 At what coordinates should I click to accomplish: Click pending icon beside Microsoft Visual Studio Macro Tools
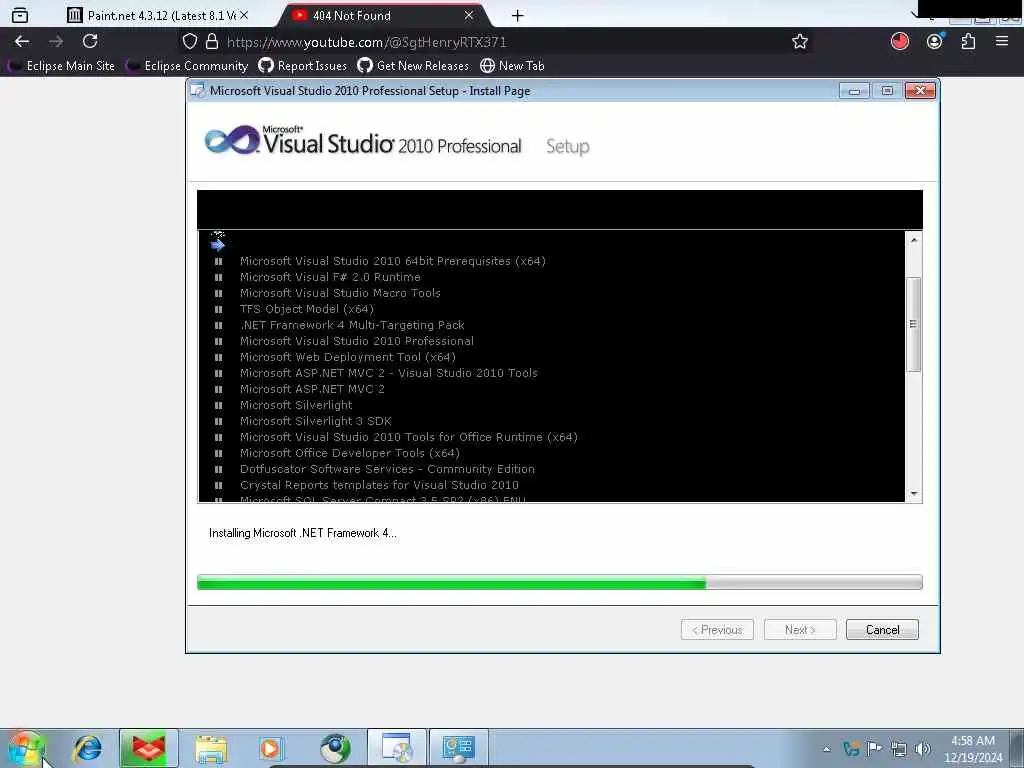click(218, 293)
